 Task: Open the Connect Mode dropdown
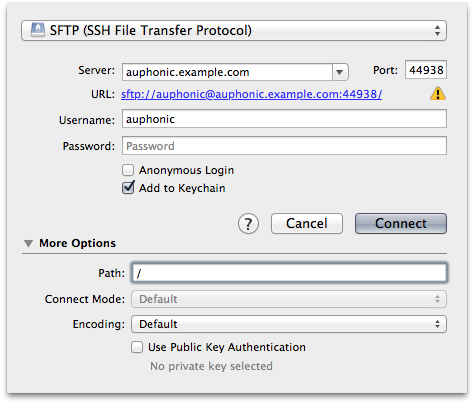(289, 299)
